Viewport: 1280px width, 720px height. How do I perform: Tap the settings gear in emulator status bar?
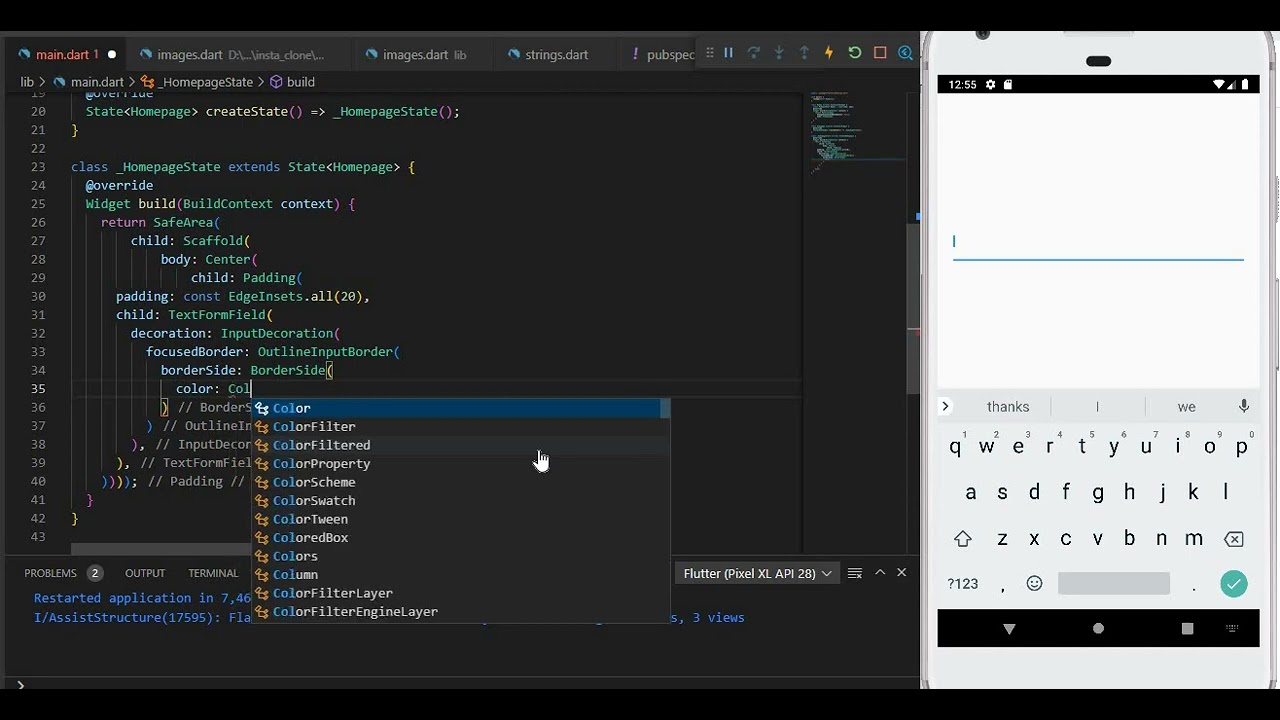pyautogui.click(x=990, y=85)
